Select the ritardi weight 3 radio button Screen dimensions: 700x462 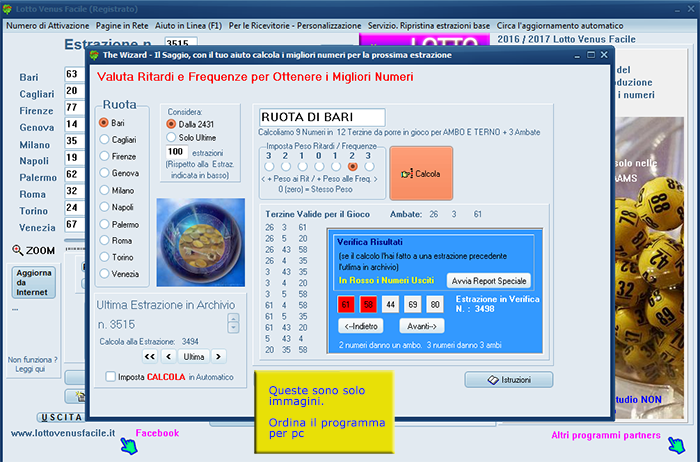click(x=269, y=166)
